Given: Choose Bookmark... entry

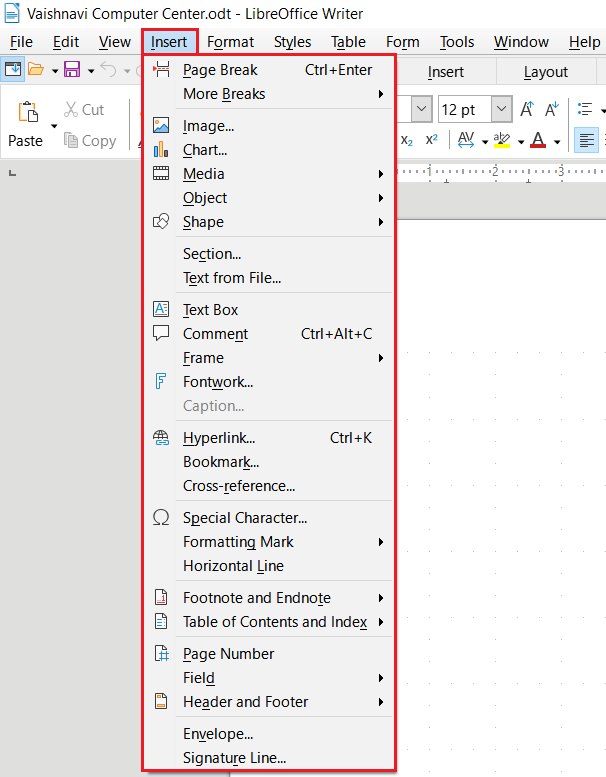Looking at the screenshot, I should click(221, 462).
